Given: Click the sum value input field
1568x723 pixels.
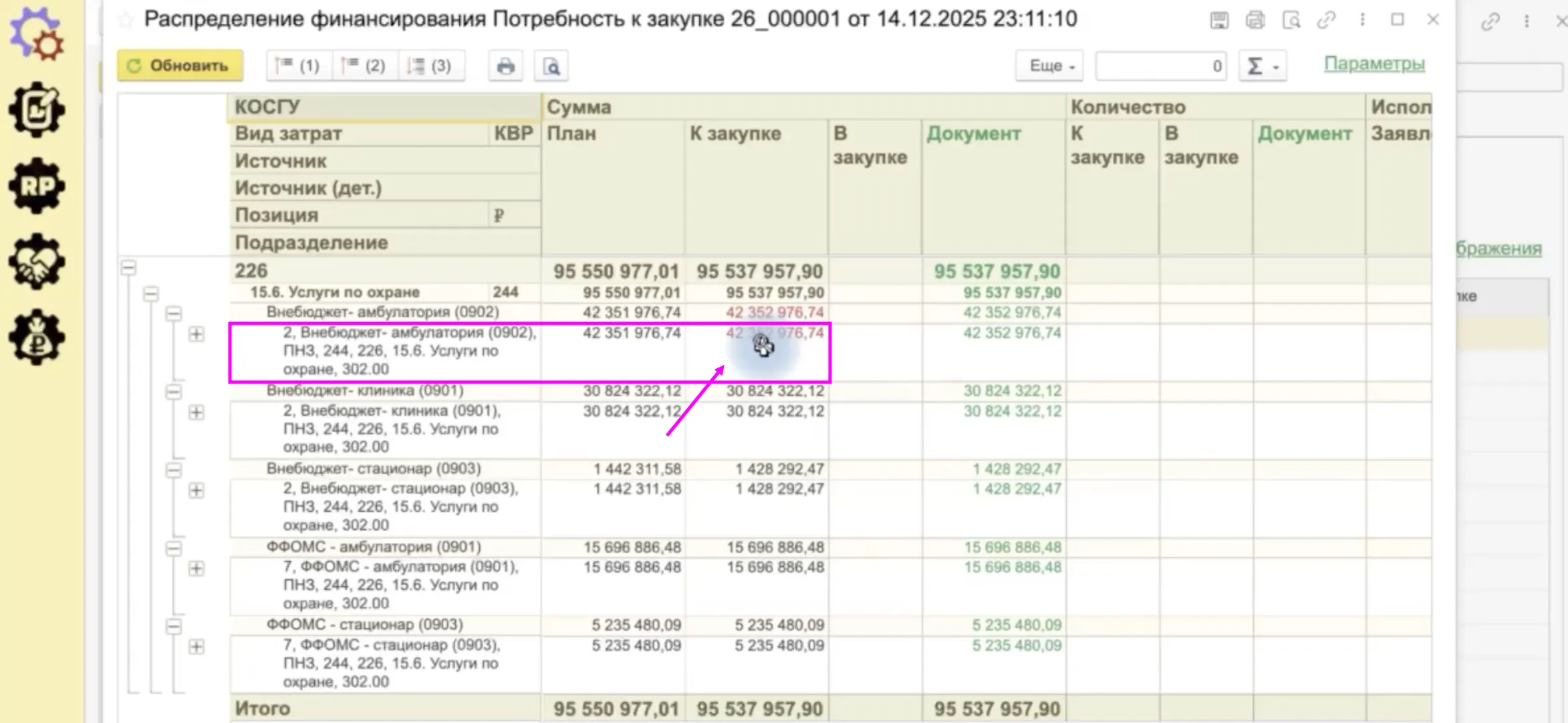Looking at the screenshot, I should [x=1161, y=66].
